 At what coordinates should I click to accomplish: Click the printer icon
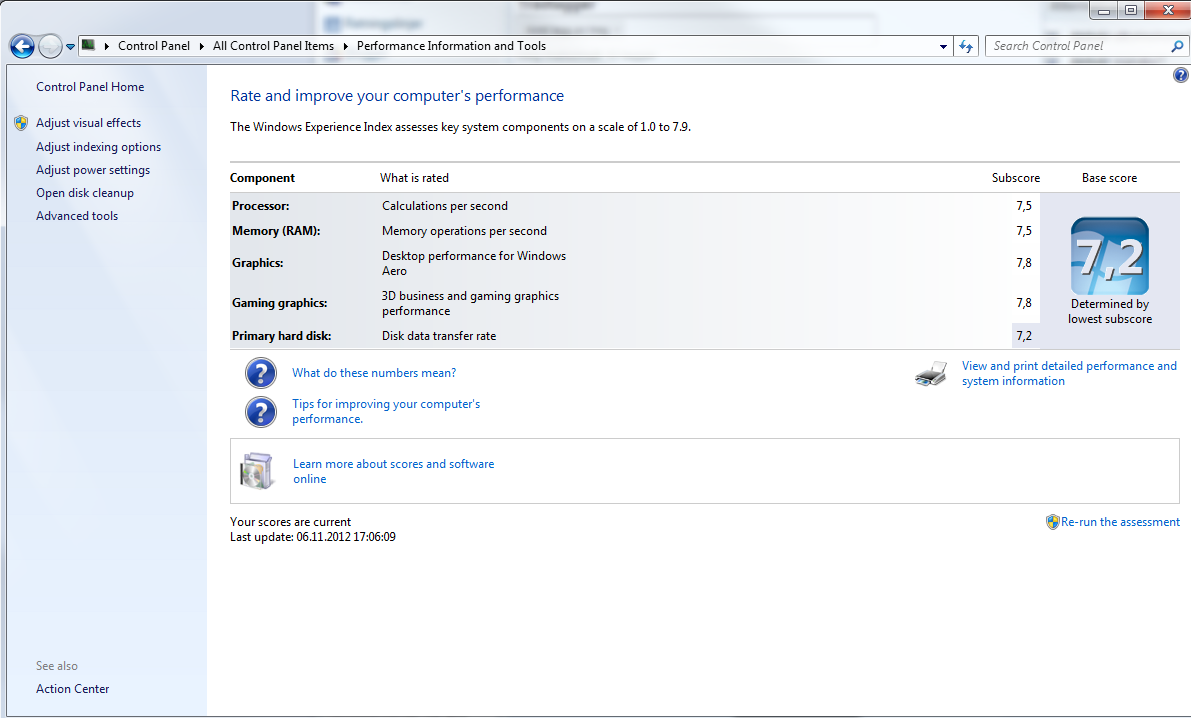coord(931,374)
